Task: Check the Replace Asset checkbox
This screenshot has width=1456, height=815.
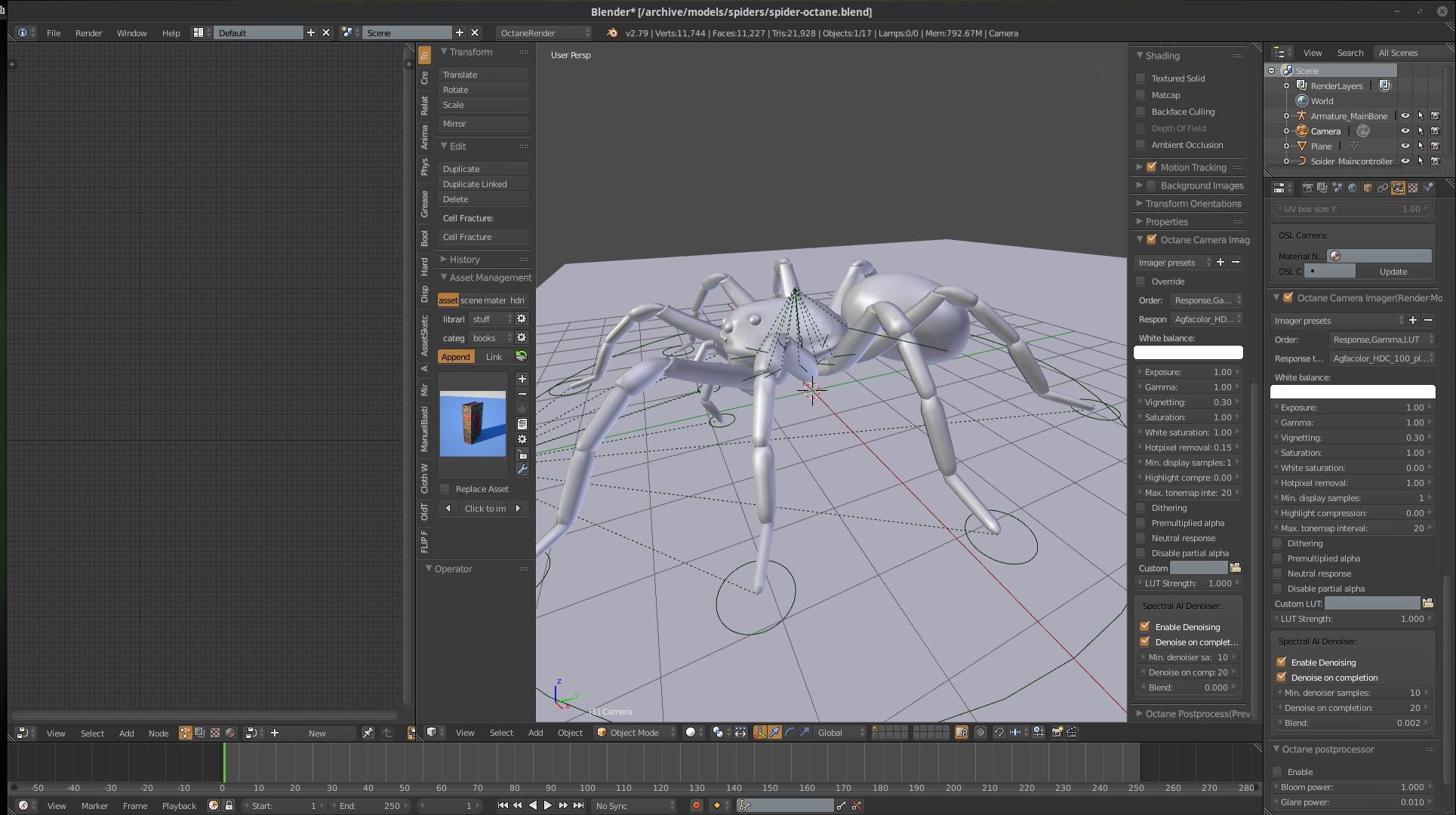Action: [x=445, y=489]
